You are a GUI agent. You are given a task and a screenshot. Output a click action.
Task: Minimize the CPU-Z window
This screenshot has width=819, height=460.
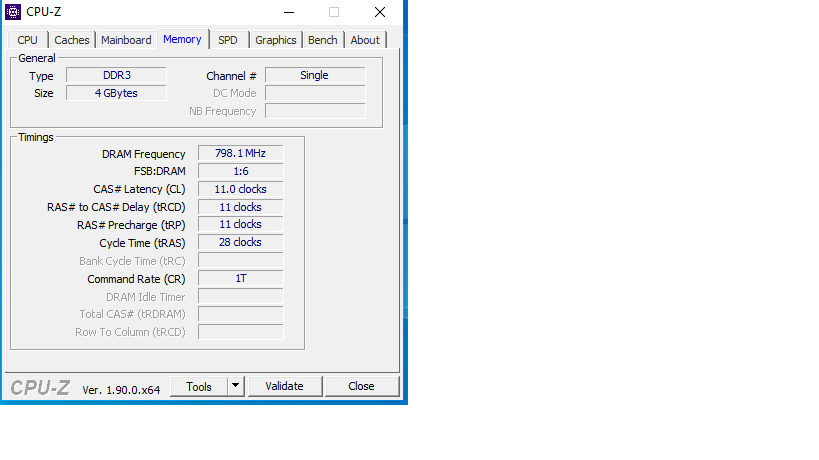[289, 12]
